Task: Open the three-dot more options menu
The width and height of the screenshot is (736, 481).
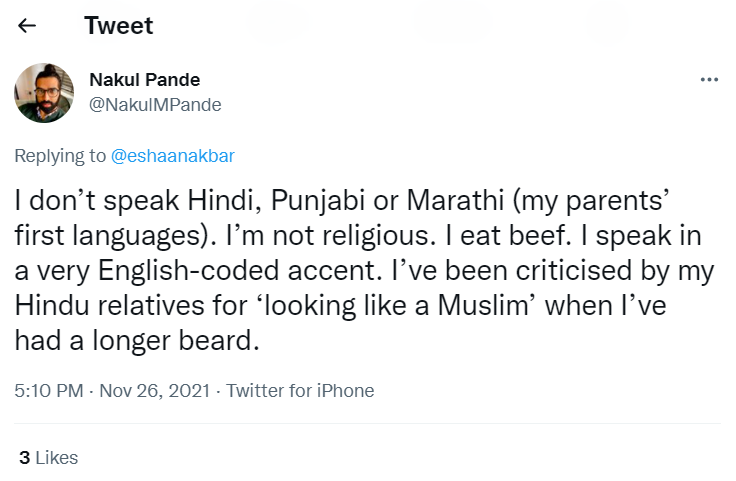Action: (x=709, y=80)
